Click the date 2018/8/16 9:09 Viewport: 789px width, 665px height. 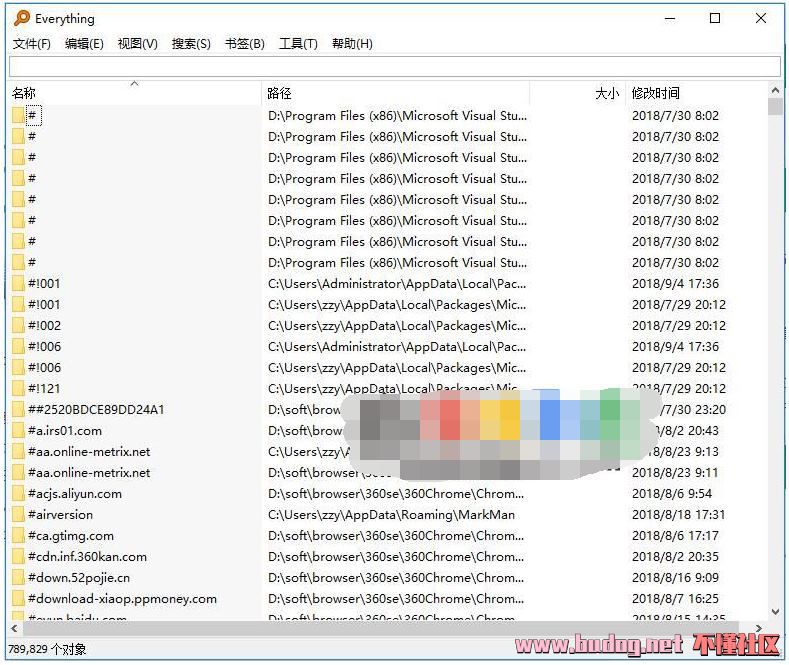coord(675,577)
